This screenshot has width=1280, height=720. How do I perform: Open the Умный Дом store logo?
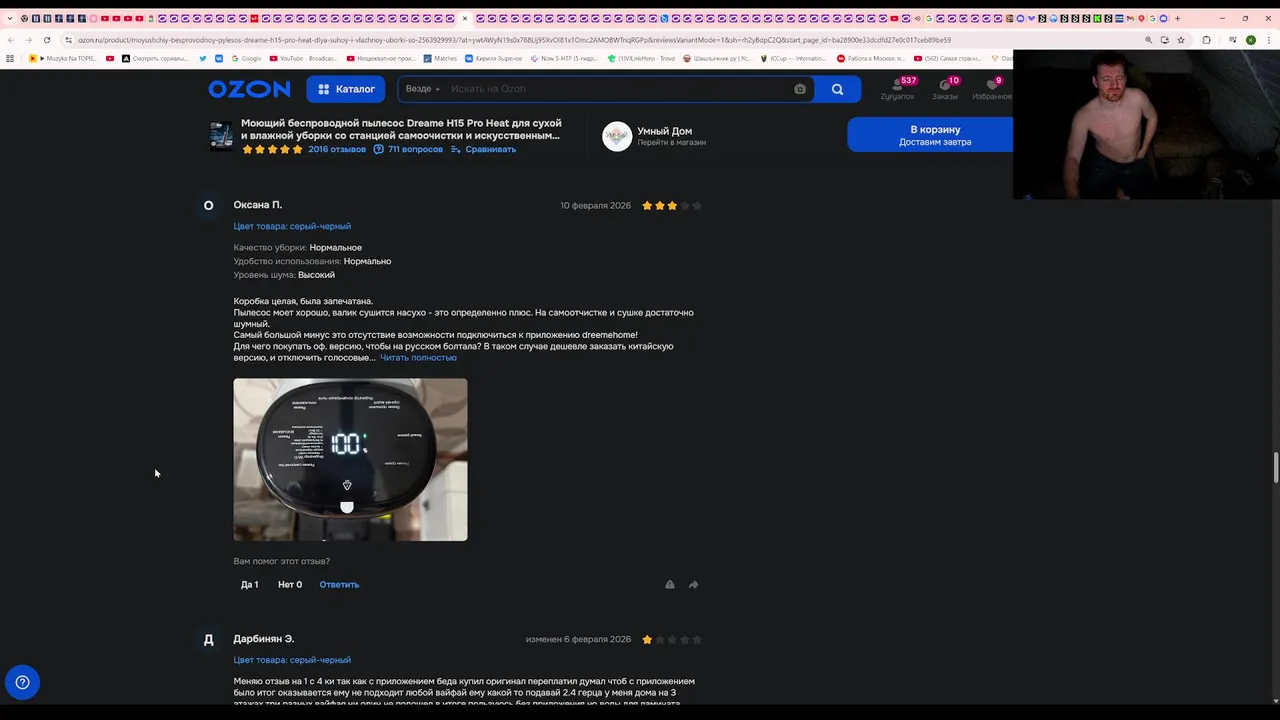pos(617,136)
